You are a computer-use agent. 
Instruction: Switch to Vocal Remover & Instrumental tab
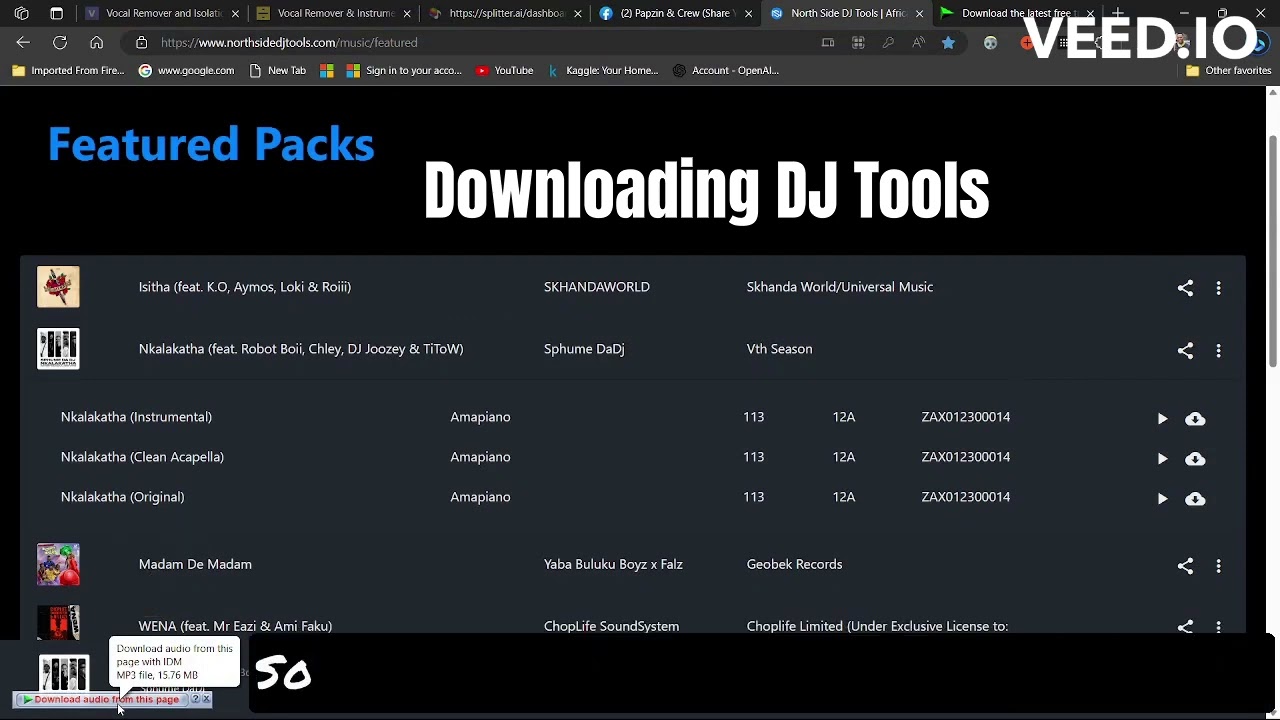click(335, 13)
